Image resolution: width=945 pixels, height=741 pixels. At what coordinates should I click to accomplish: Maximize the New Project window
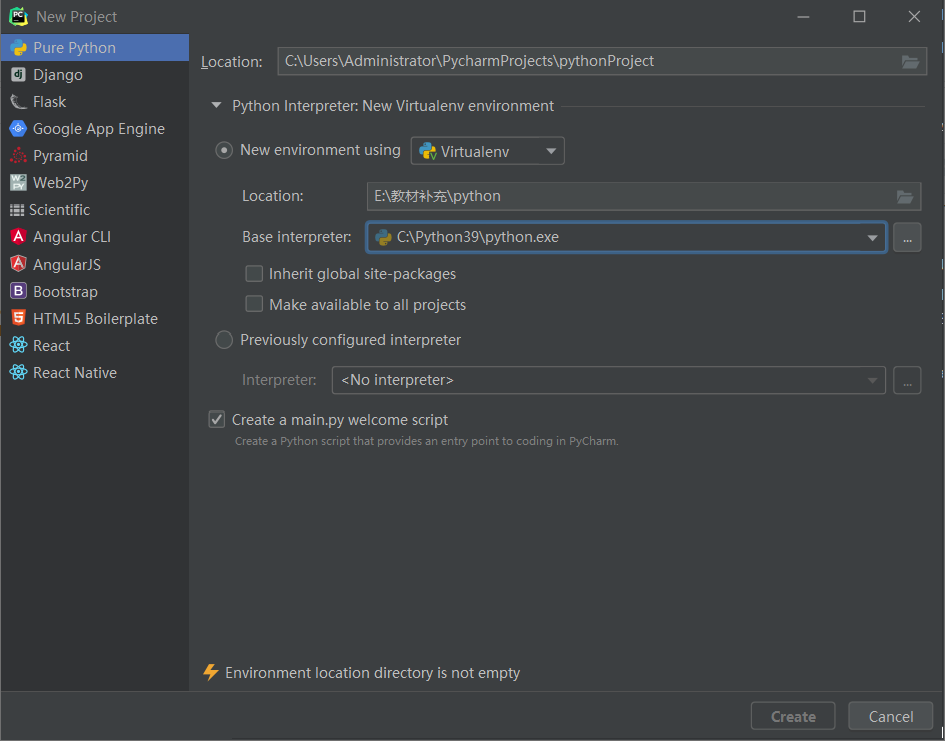[x=859, y=16]
